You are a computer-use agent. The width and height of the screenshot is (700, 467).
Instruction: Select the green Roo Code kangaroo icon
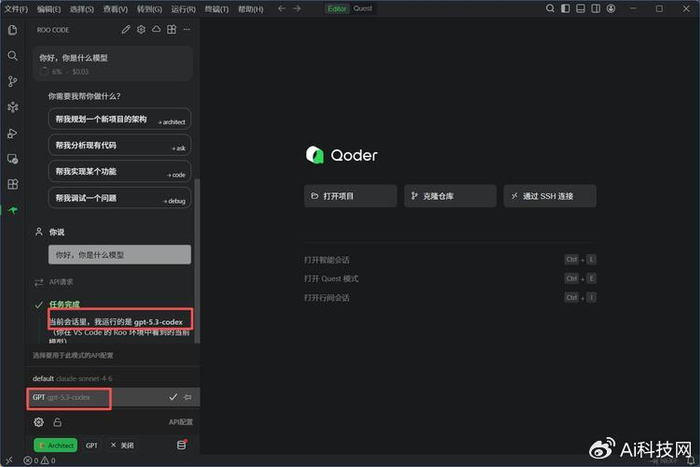pos(13,210)
